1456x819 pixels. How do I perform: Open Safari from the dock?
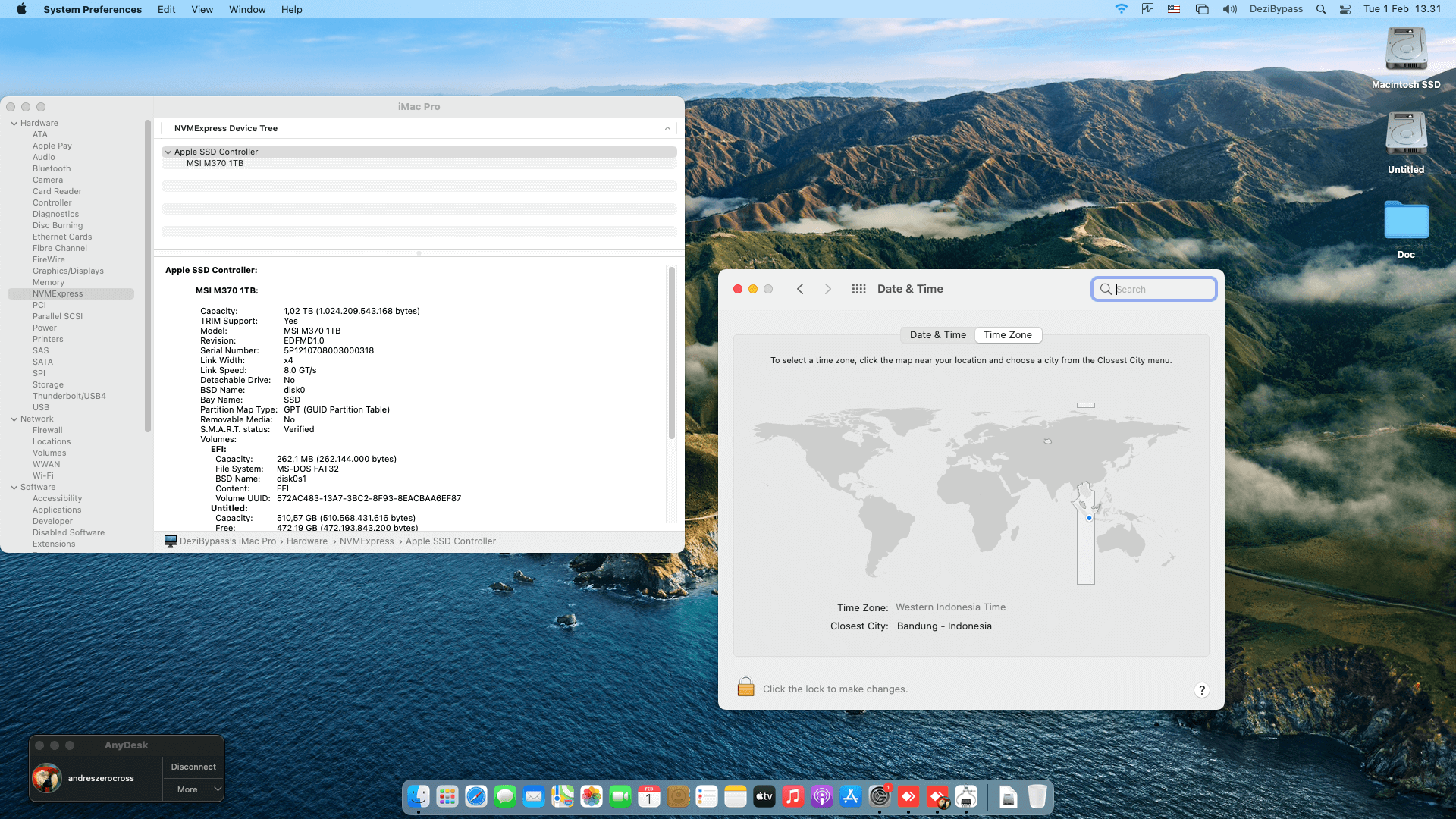476,796
